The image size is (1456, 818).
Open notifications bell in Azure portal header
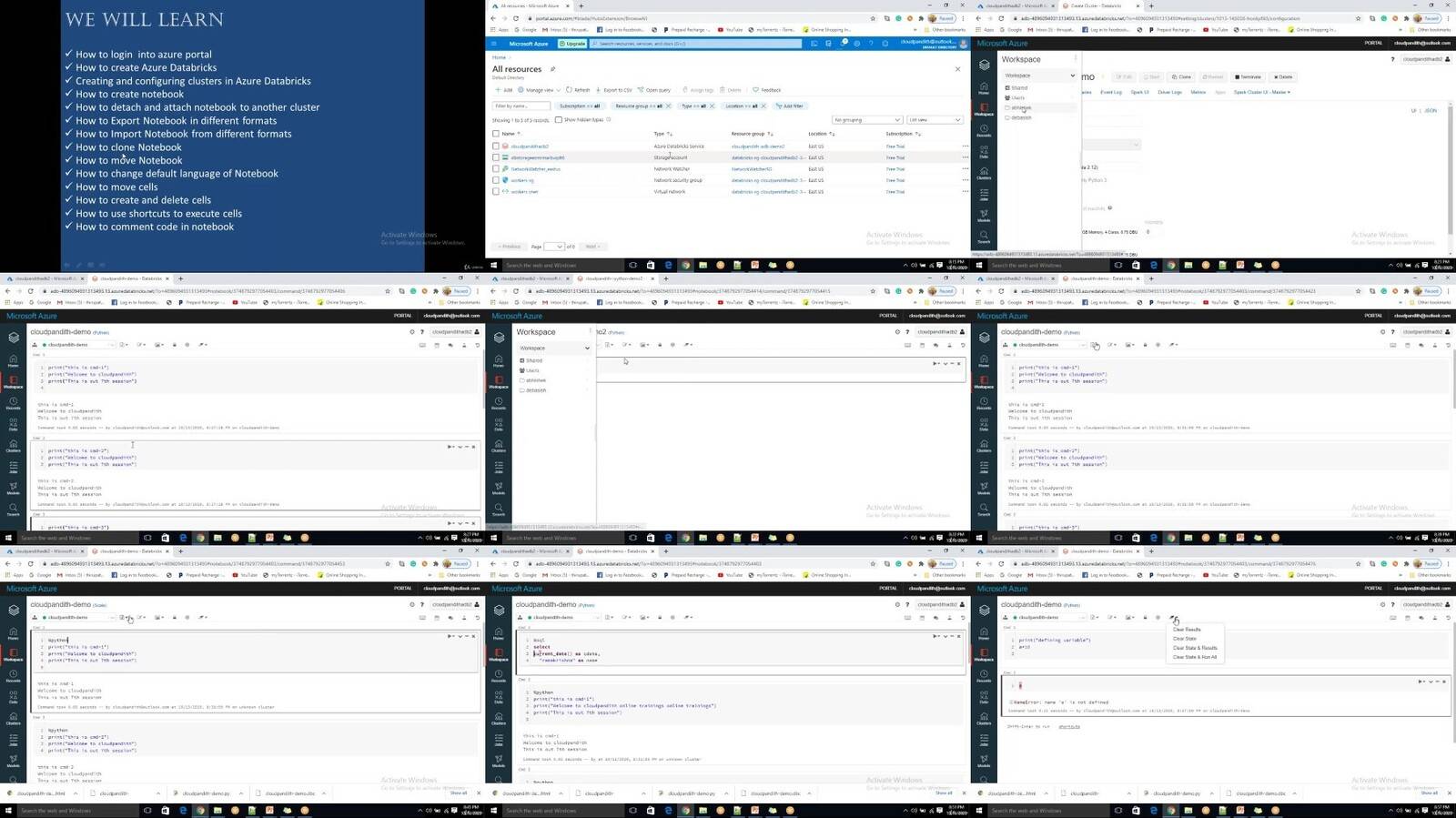[x=843, y=44]
